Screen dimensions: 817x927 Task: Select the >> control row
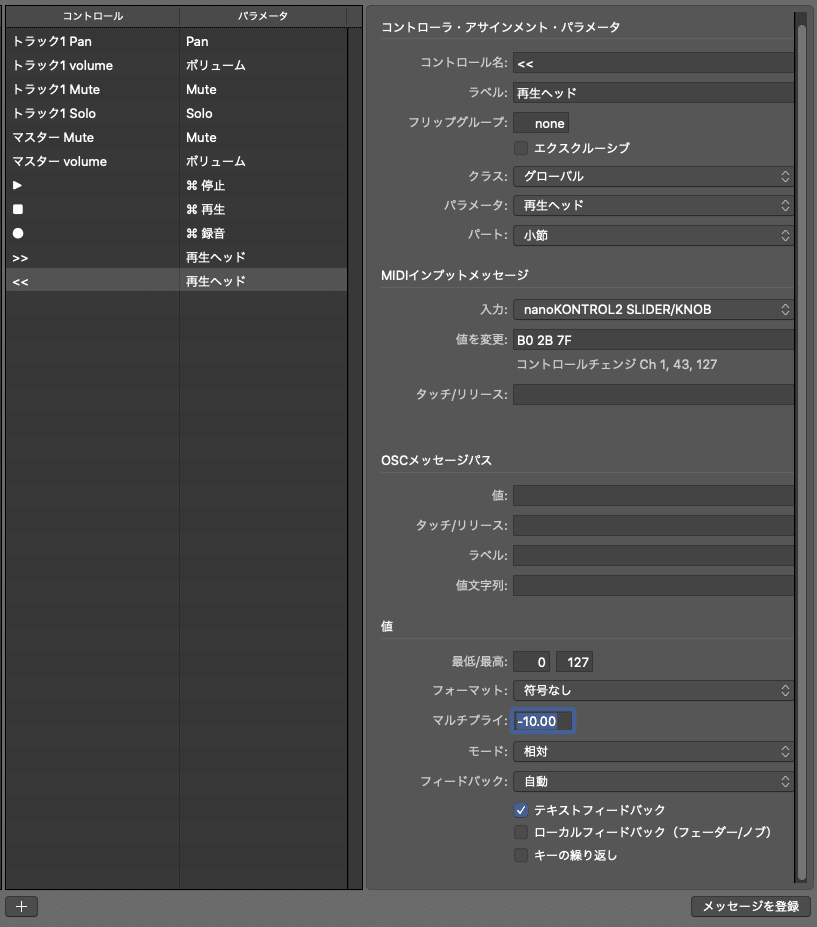tap(176, 257)
